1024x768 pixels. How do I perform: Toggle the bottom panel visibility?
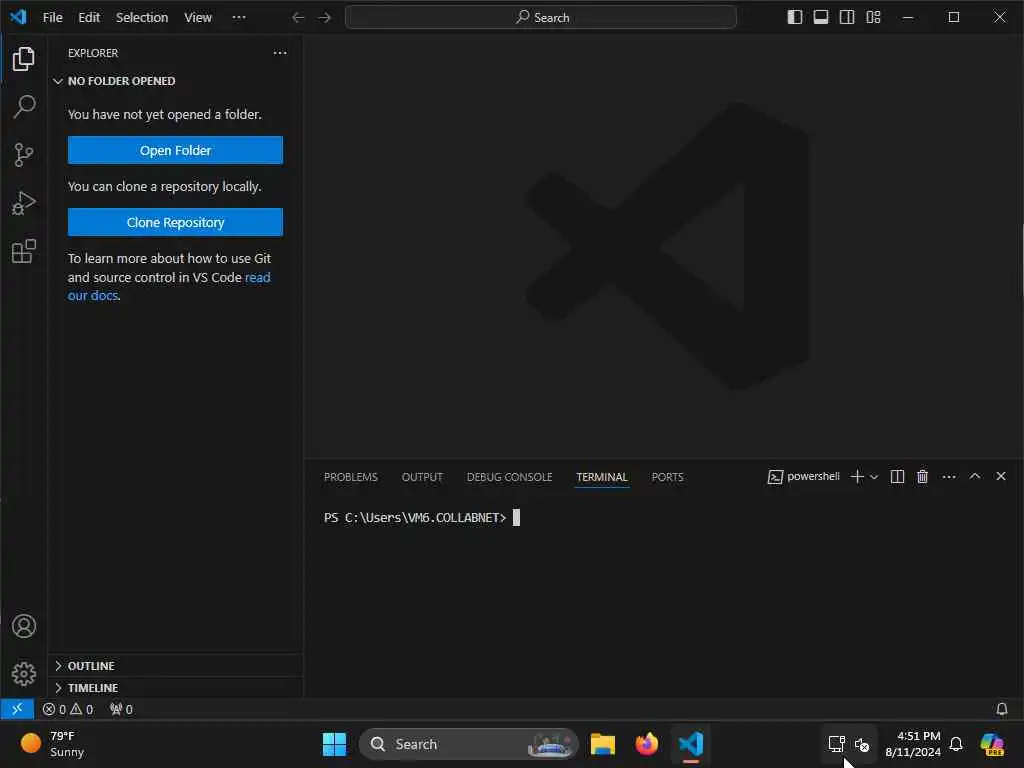pyautogui.click(x=821, y=18)
